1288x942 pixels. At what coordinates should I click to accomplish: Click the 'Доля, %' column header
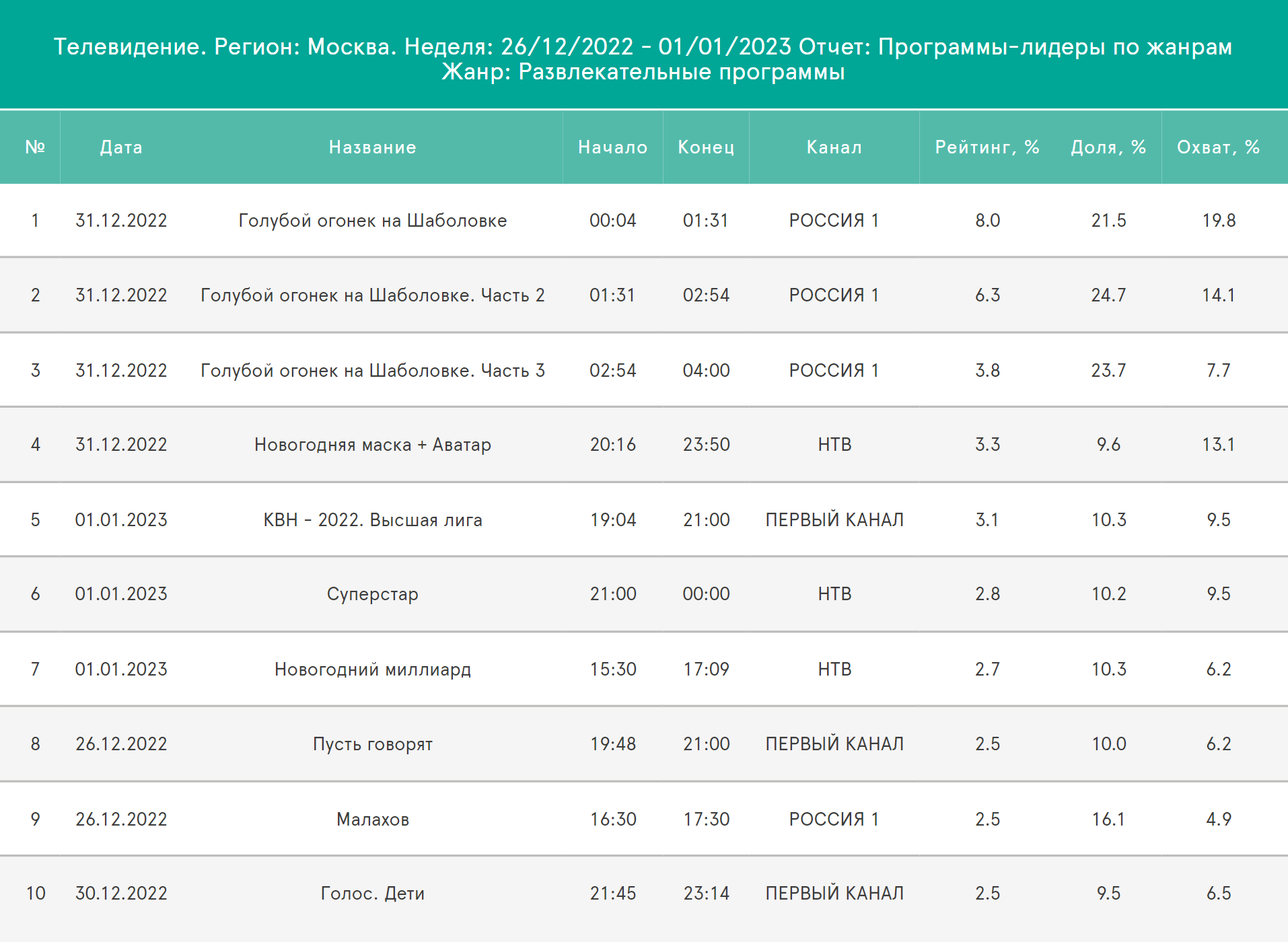click(x=1108, y=147)
